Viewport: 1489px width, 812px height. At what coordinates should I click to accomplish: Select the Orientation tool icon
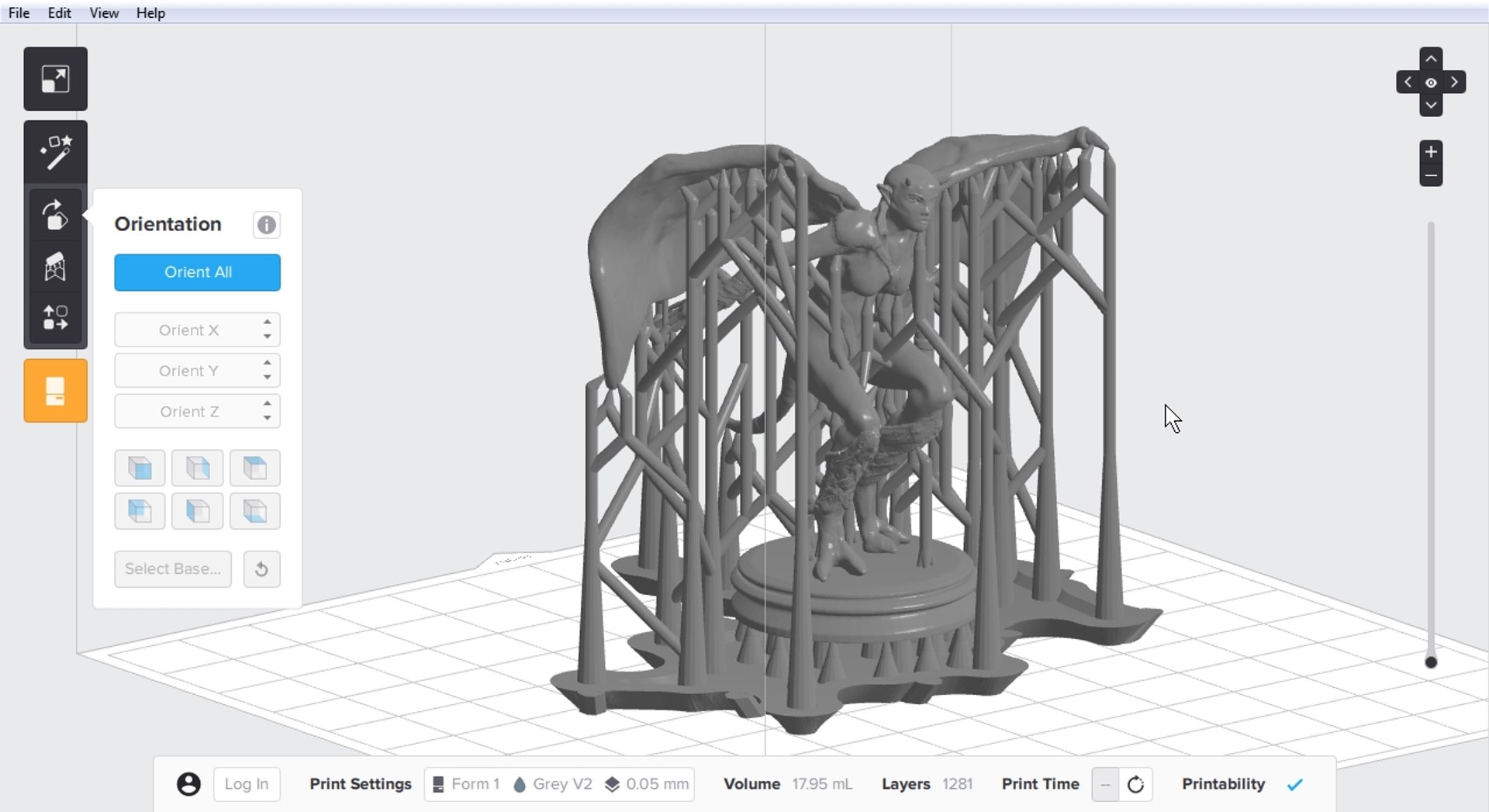click(x=55, y=214)
